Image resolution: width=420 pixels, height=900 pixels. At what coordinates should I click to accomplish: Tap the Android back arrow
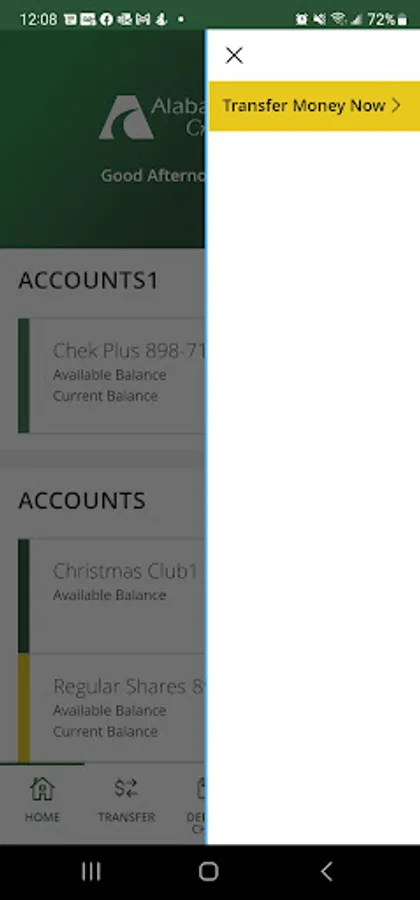tap(326, 871)
